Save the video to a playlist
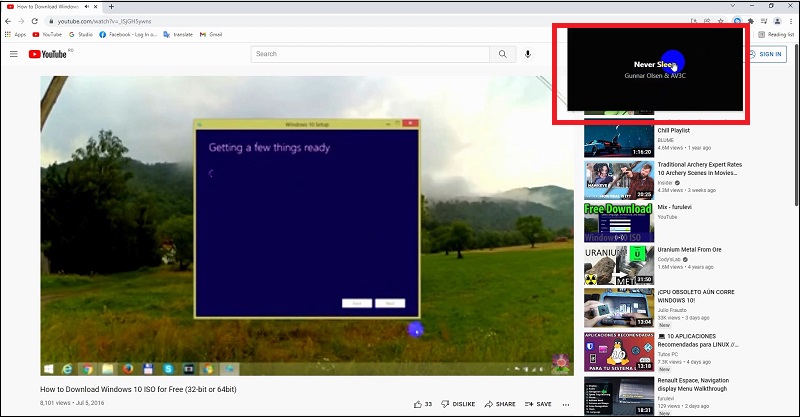The width and height of the screenshot is (800, 417). [x=538, y=404]
